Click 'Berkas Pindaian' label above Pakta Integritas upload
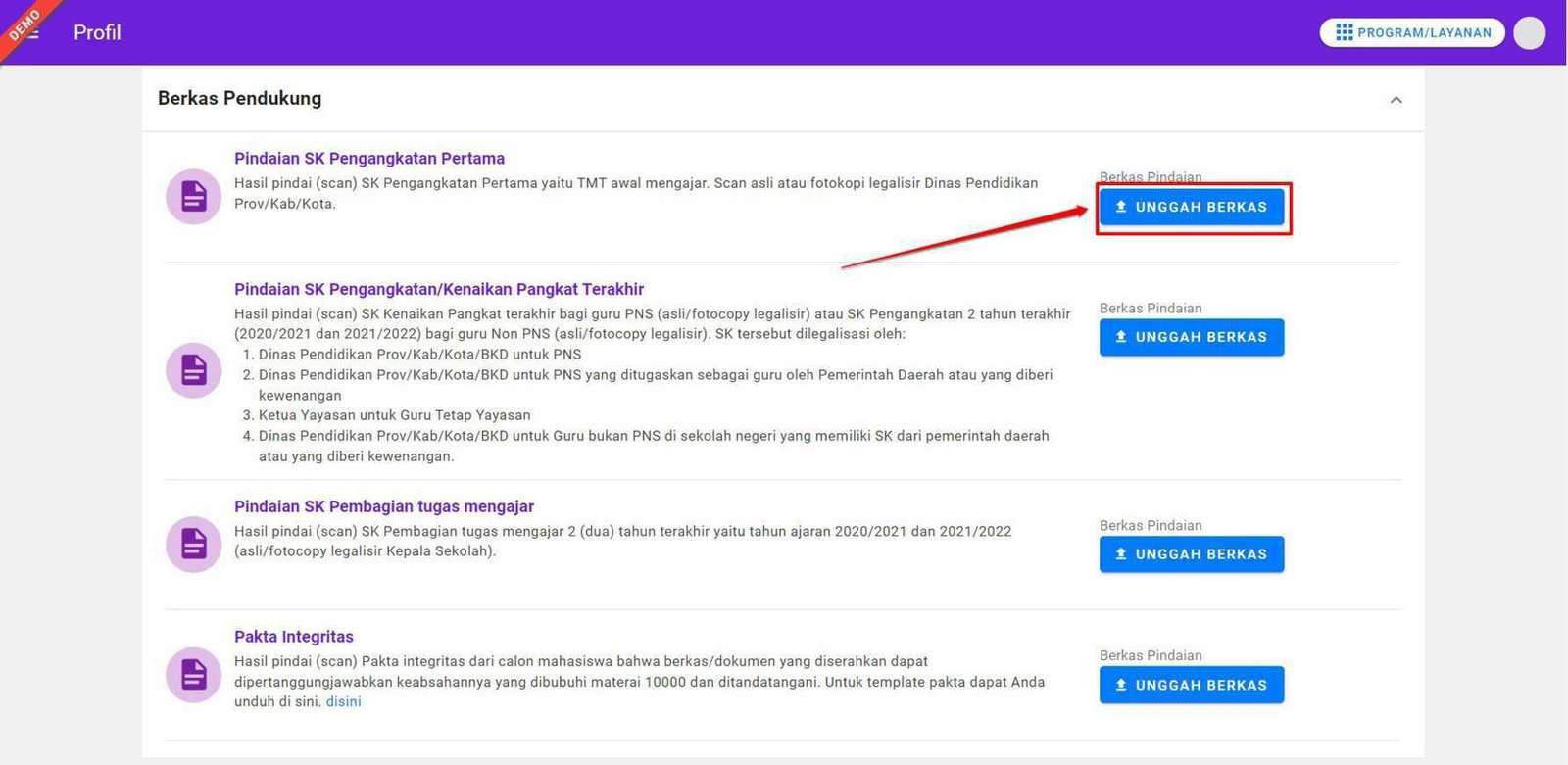This screenshot has width=1568, height=765. (x=1151, y=655)
